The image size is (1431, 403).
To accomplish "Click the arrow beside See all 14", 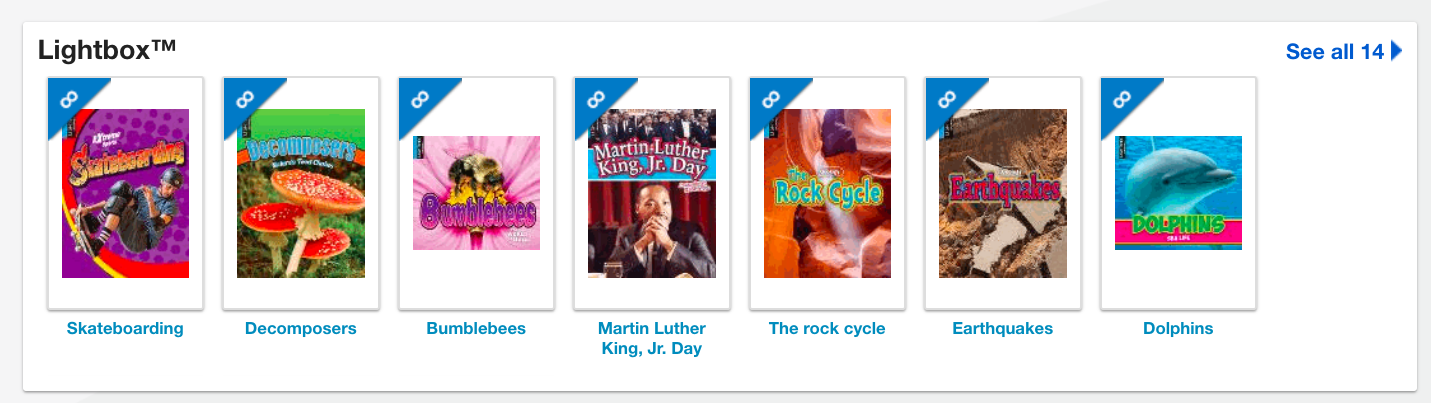I will 1397,51.
